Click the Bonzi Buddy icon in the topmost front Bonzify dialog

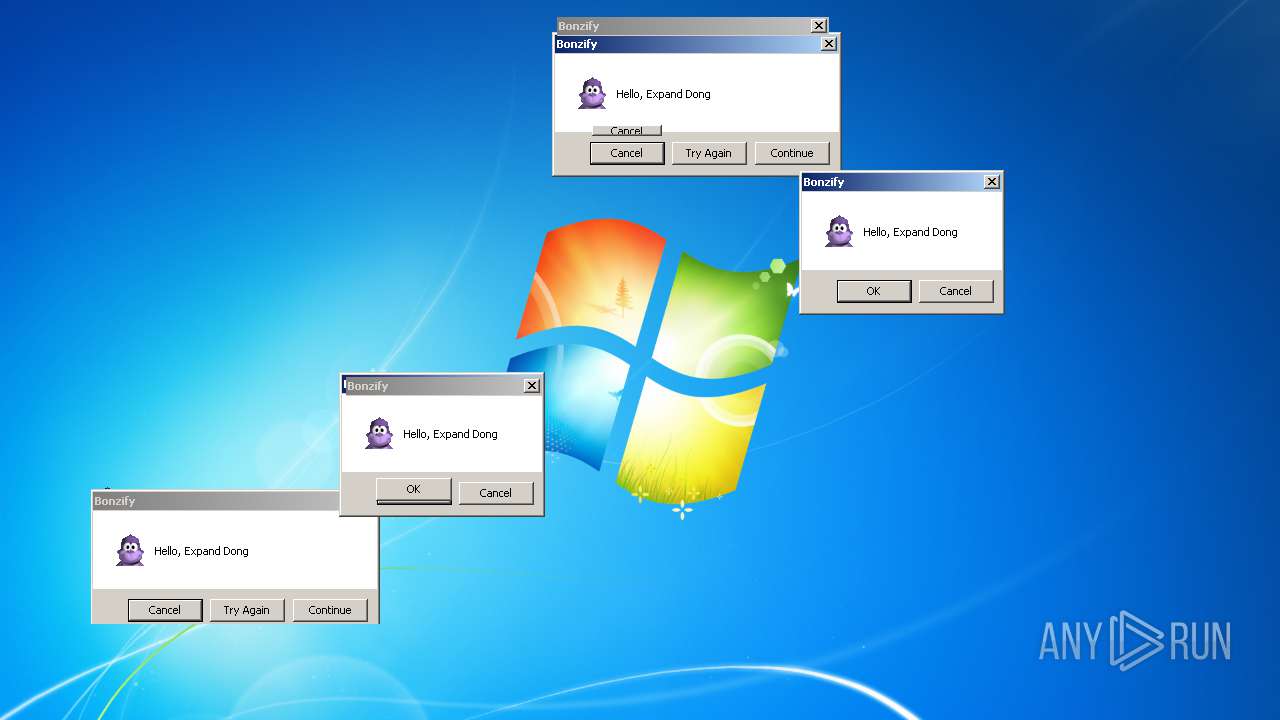point(592,93)
